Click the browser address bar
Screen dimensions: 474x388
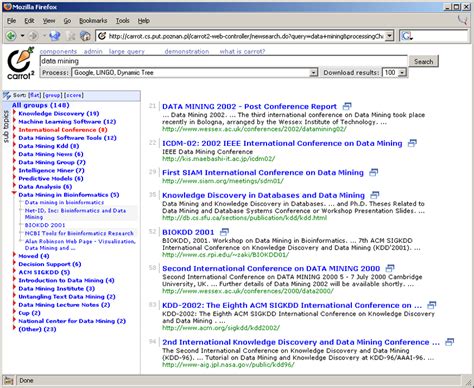(246, 36)
